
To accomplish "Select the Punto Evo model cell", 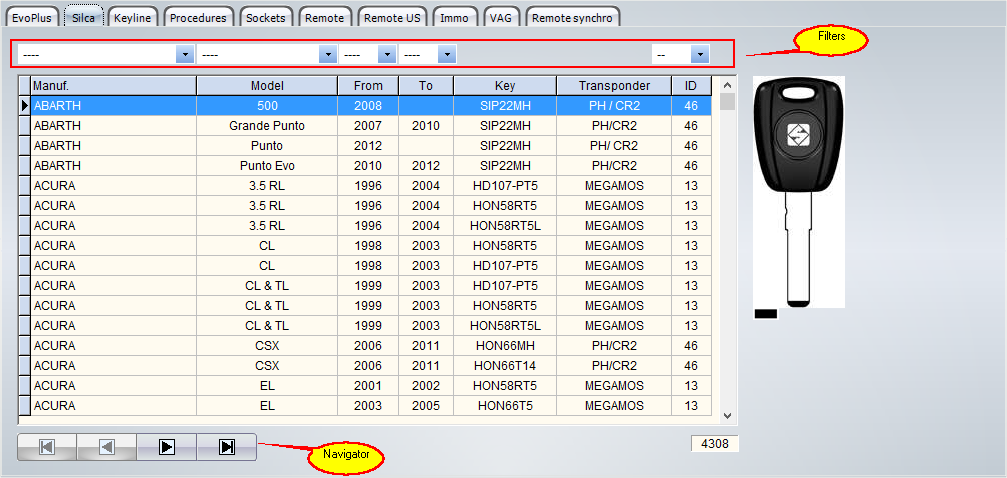I will tap(267, 166).
